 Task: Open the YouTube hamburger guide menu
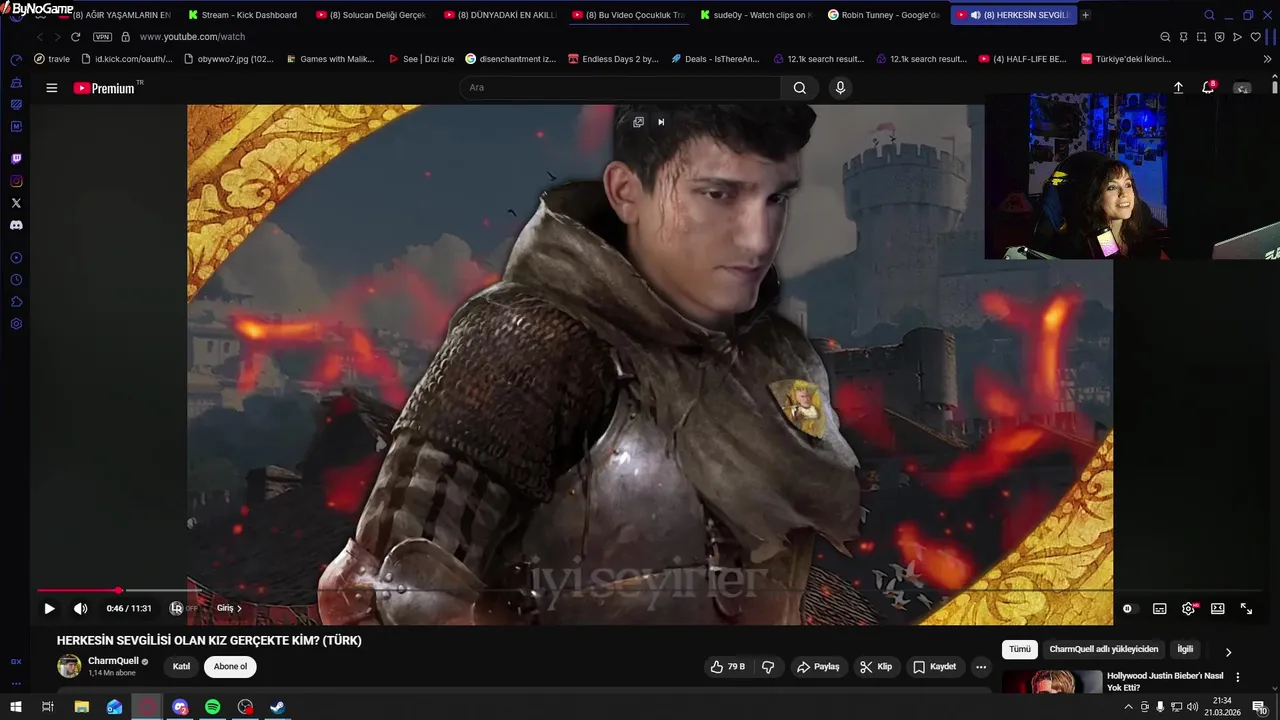pyautogui.click(x=52, y=88)
